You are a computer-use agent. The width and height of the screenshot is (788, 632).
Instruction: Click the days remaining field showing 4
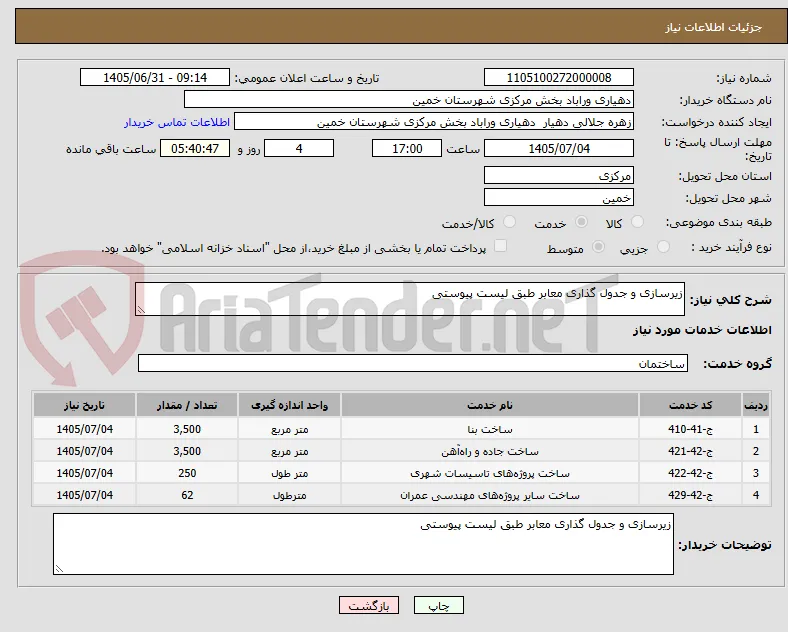[299, 149]
